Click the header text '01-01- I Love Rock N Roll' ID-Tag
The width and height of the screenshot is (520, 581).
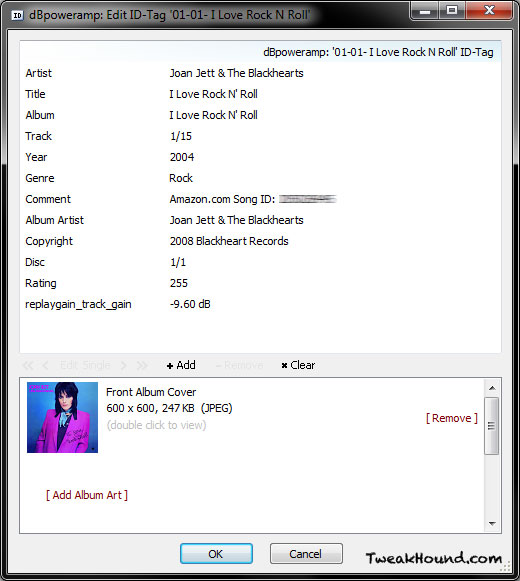pos(412,52)
